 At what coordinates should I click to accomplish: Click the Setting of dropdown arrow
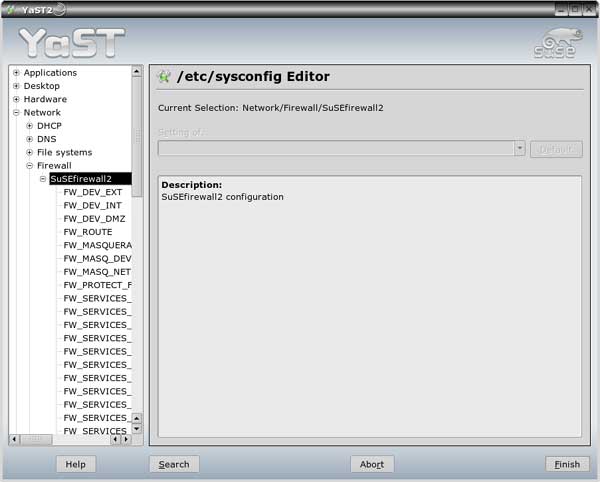click(x=519, y=148)
